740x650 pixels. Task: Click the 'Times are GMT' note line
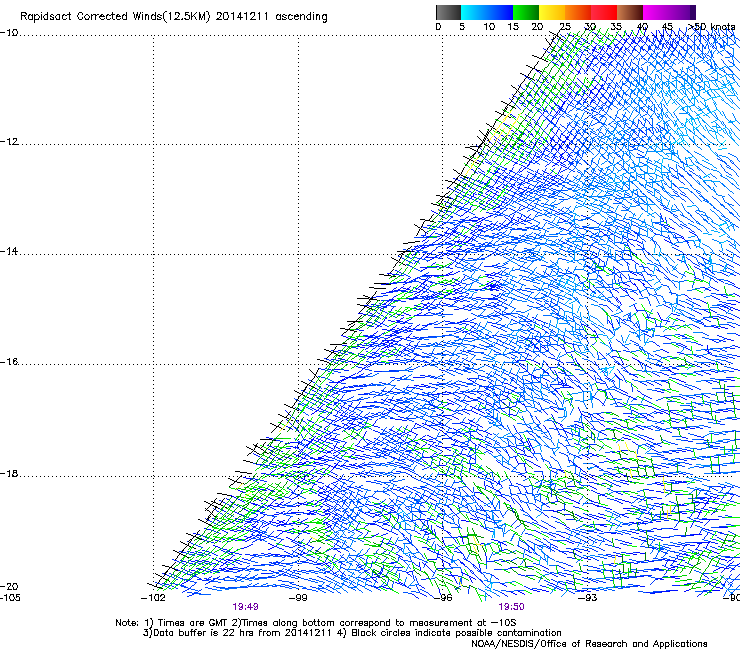point(315,623)
